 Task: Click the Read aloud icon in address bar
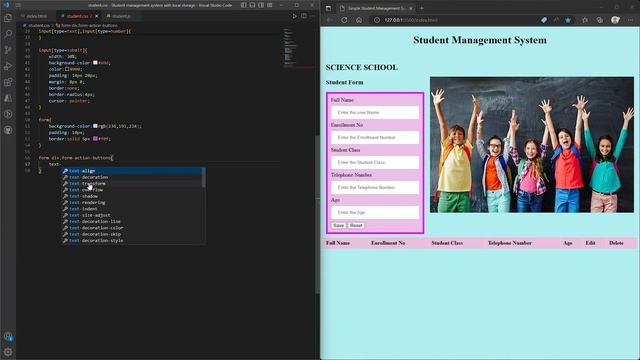(556, 20)
